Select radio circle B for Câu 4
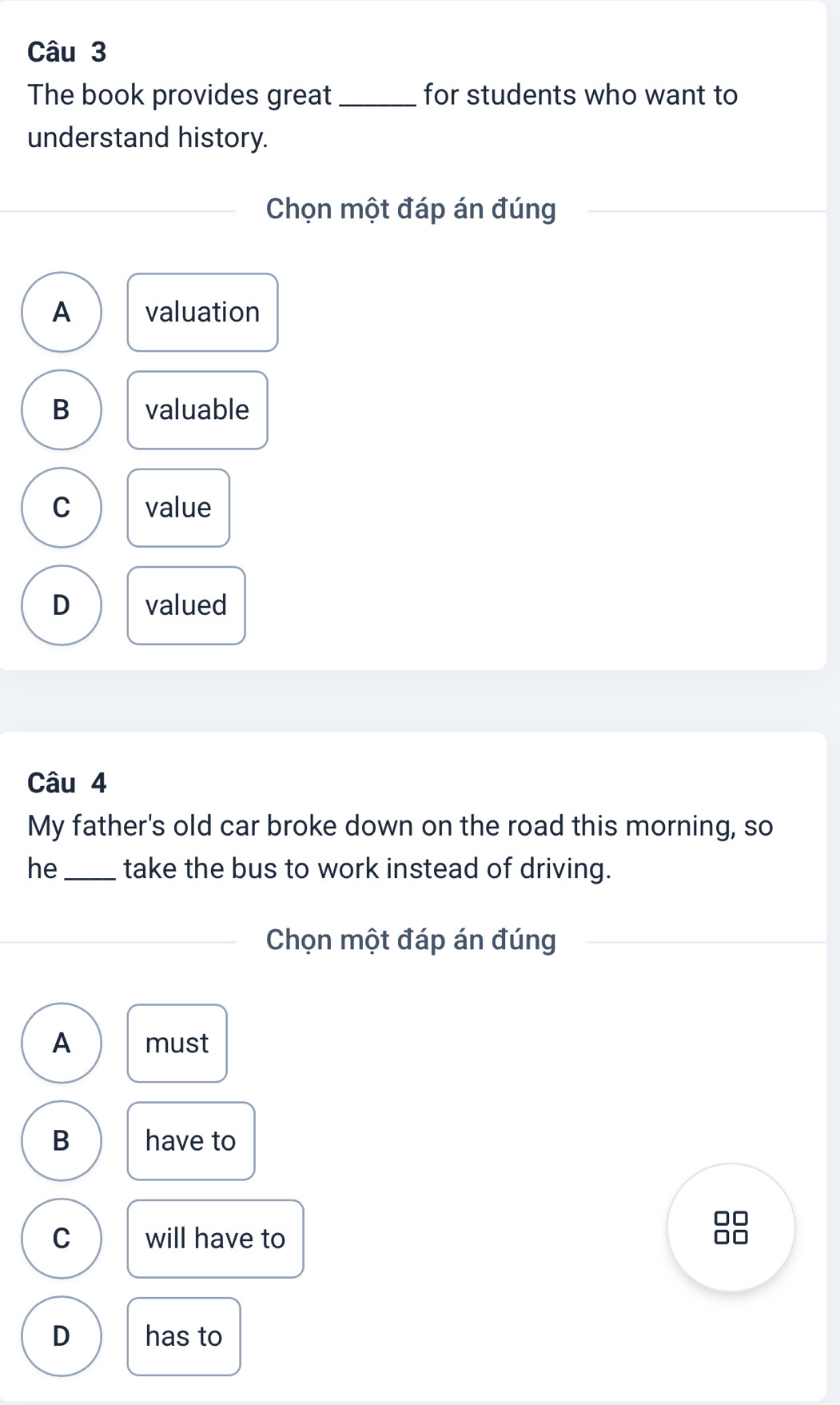840x1405 pixels. pyautogui.click(x=61, y=1142)
